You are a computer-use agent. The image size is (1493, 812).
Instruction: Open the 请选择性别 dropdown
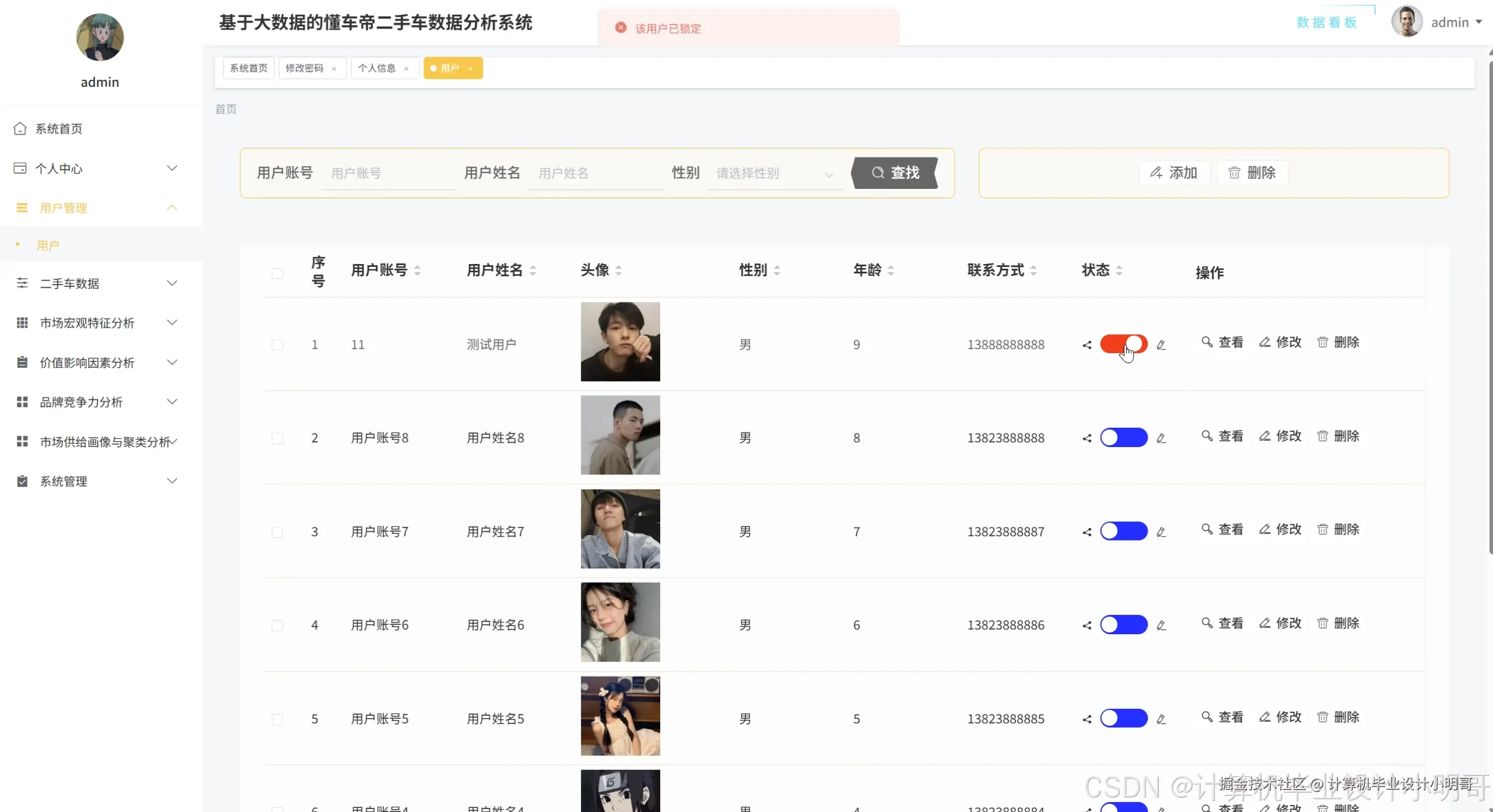[x=773, y=173]
